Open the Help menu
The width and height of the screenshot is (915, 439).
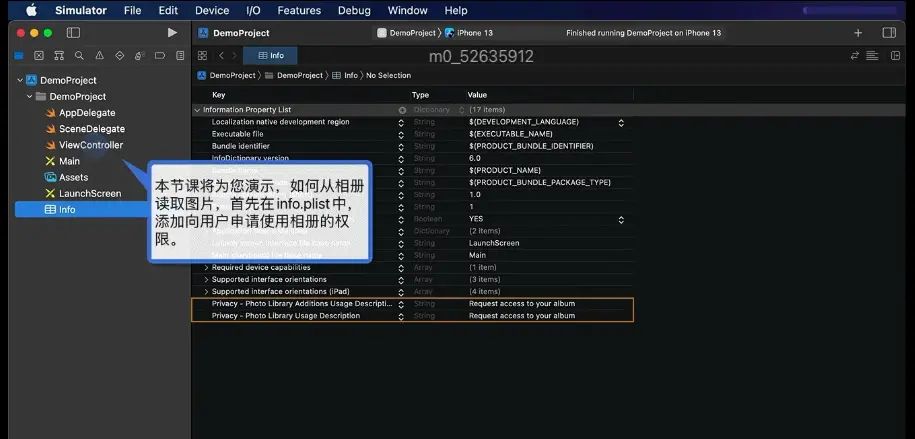click(456, 11)
